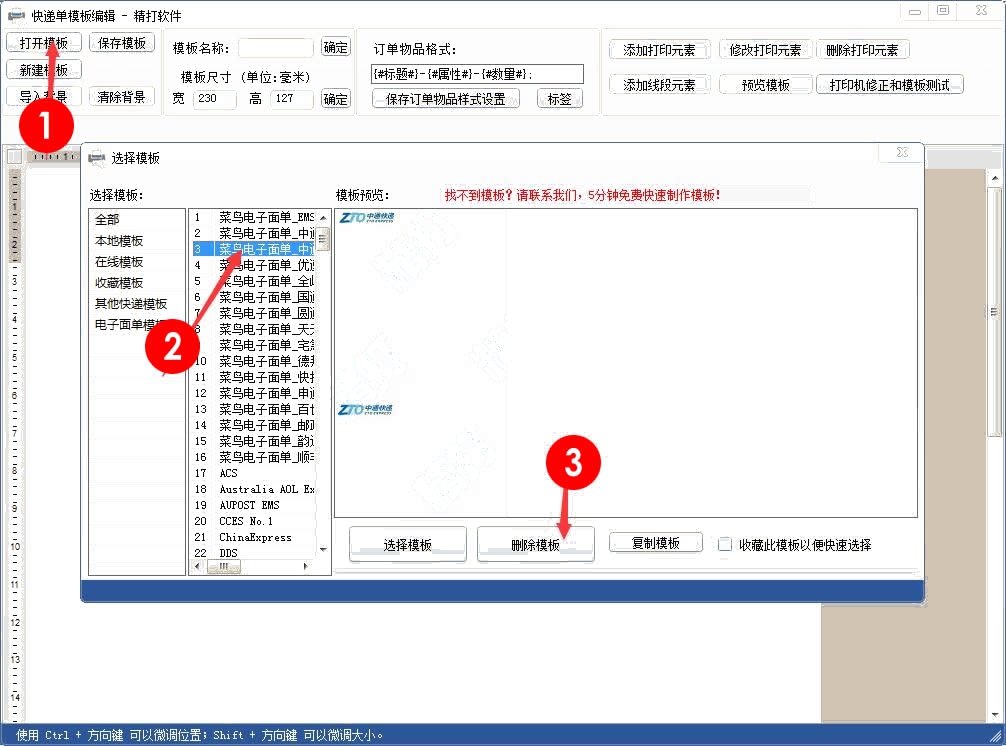
Task: Open 添加打印元素 in toolbar
Action: point(659,50)
